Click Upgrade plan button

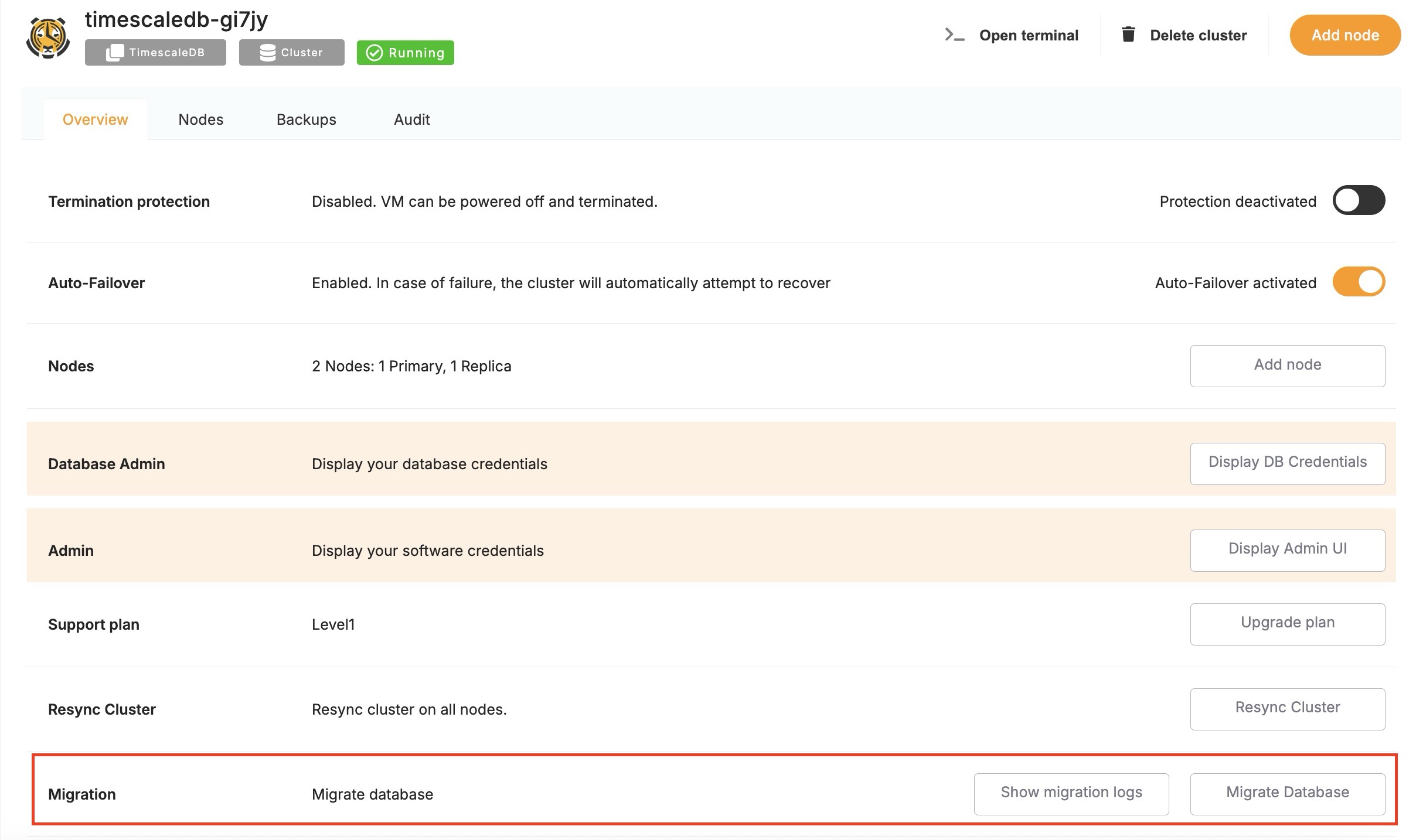click(x=1287, y=623)
